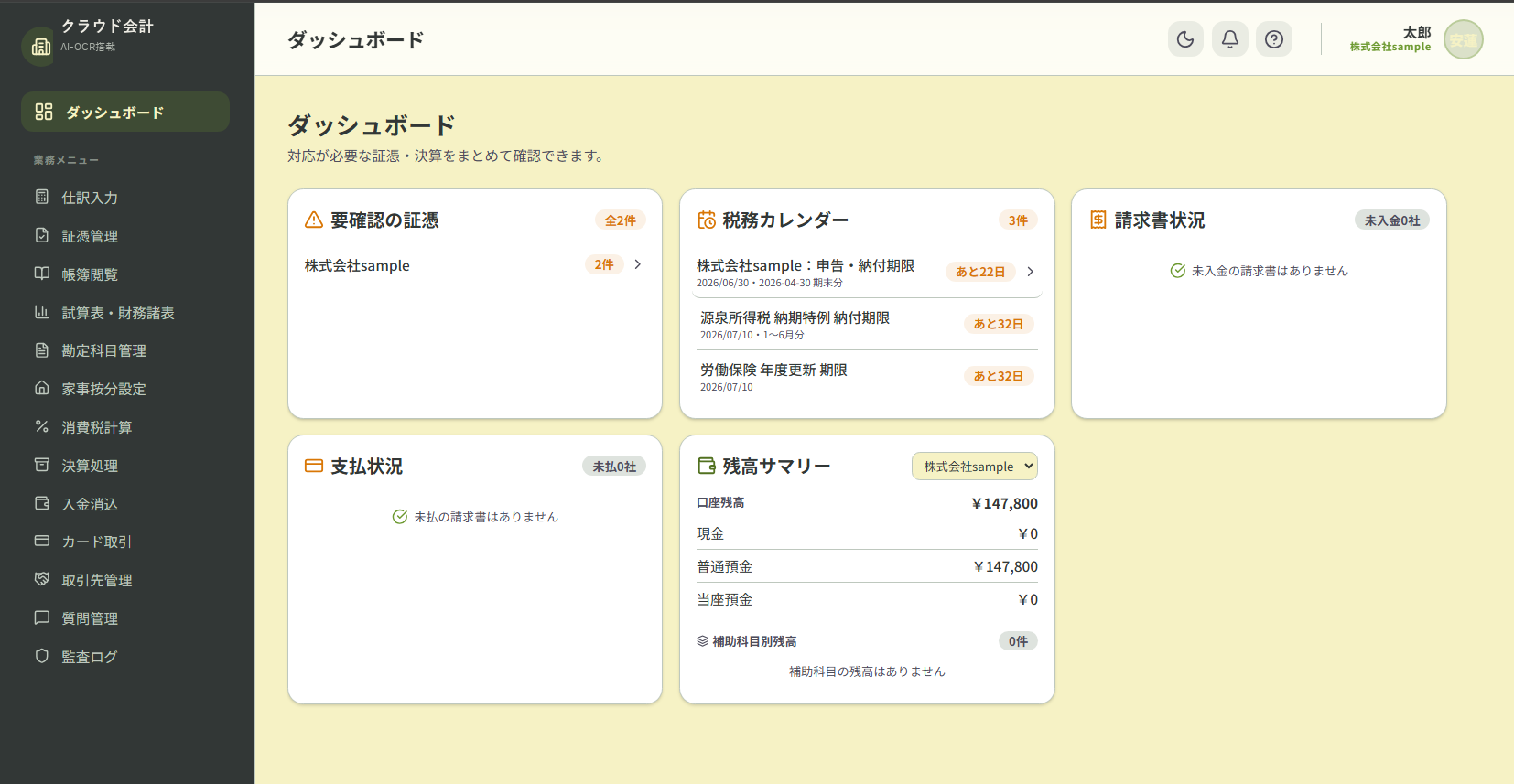Click the カード取引 card icon

pyautogui.click(x=42, y=541)
